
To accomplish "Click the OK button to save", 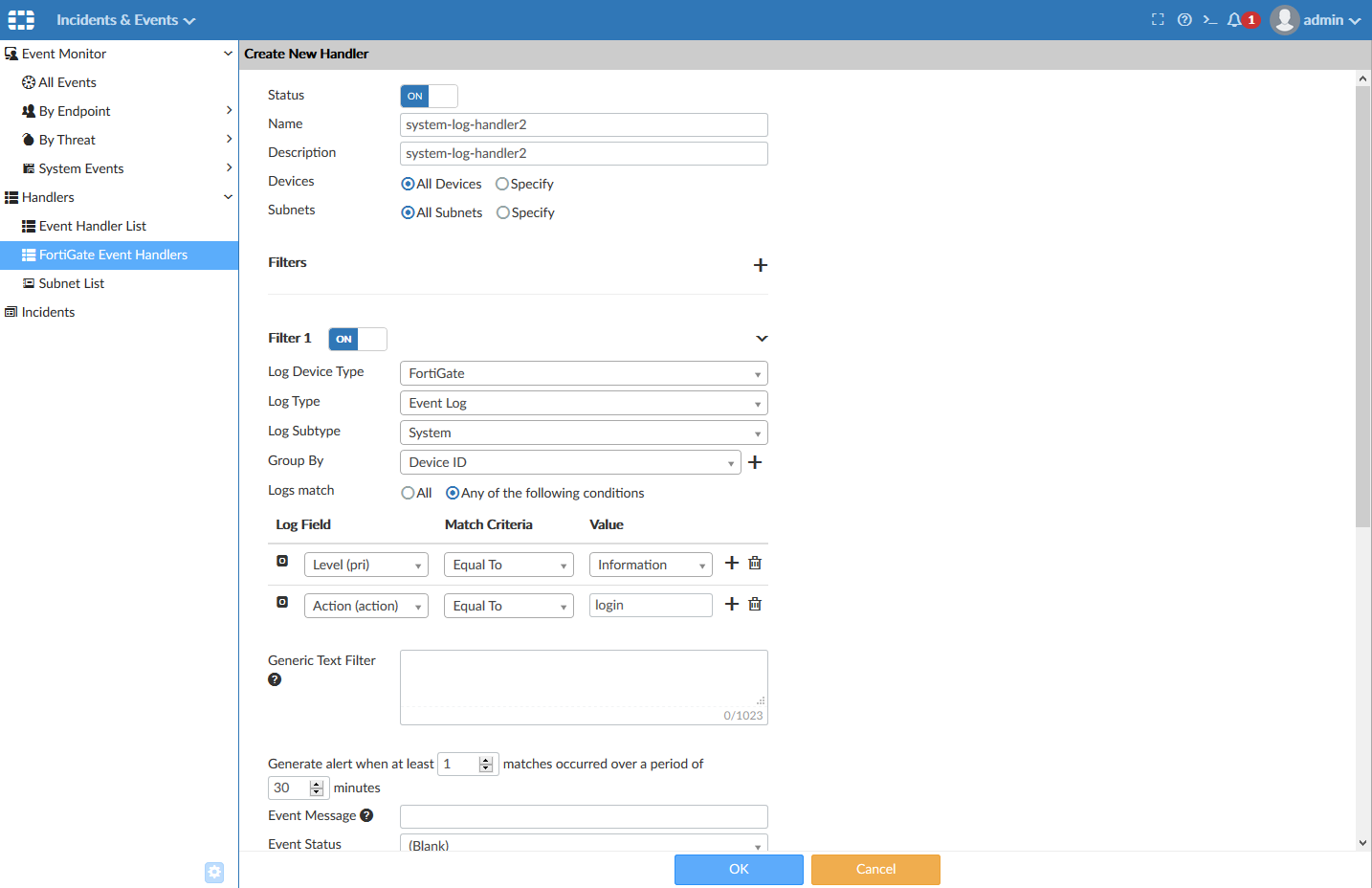I will tap(739, 870).
